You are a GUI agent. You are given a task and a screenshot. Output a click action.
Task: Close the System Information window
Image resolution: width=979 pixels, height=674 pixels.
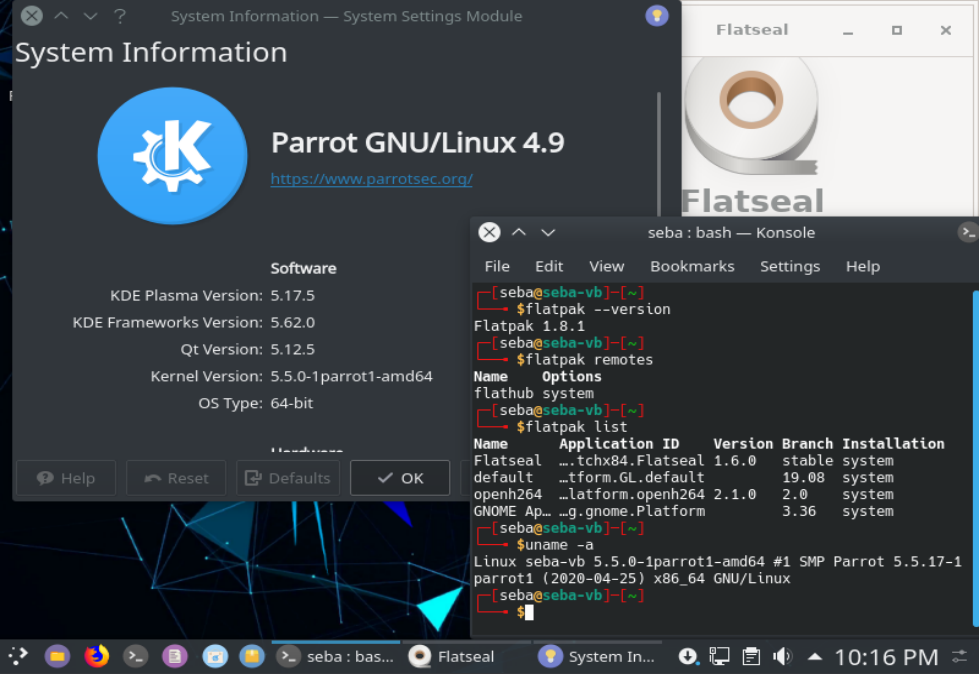point(32,16)
